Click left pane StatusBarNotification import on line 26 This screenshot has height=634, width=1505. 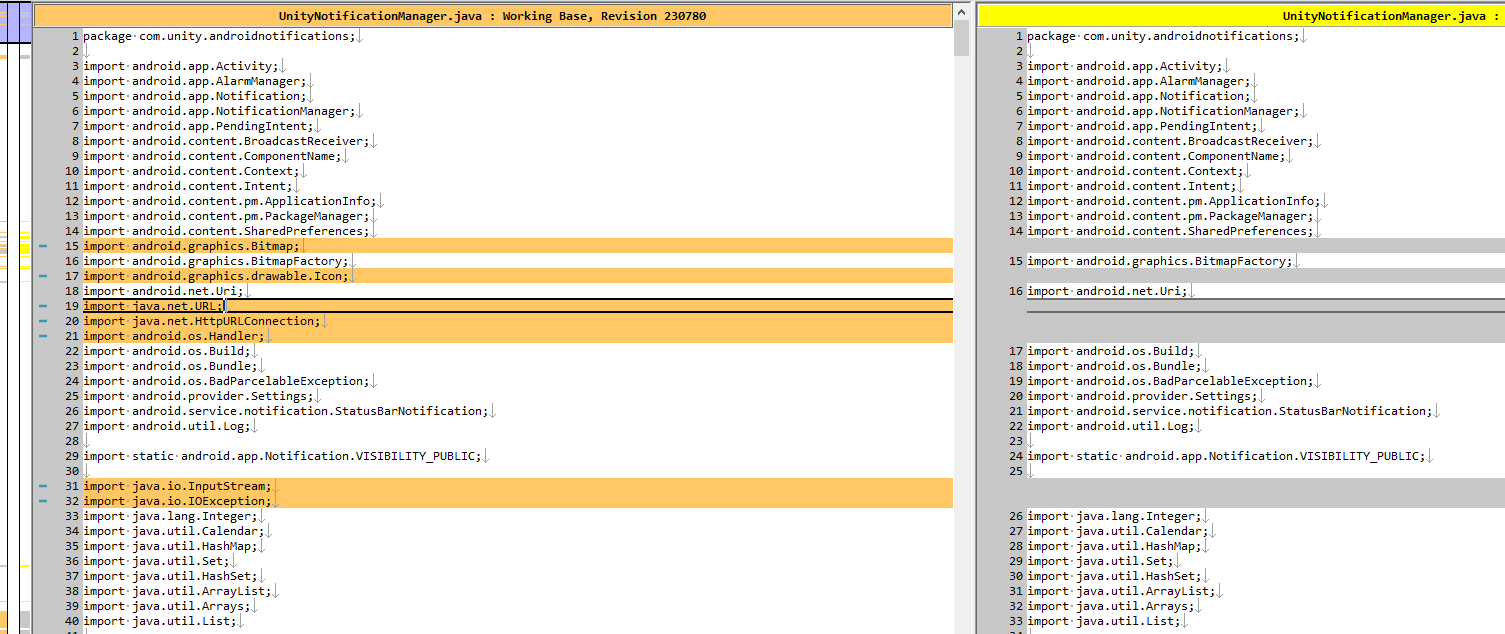(286, 411)
